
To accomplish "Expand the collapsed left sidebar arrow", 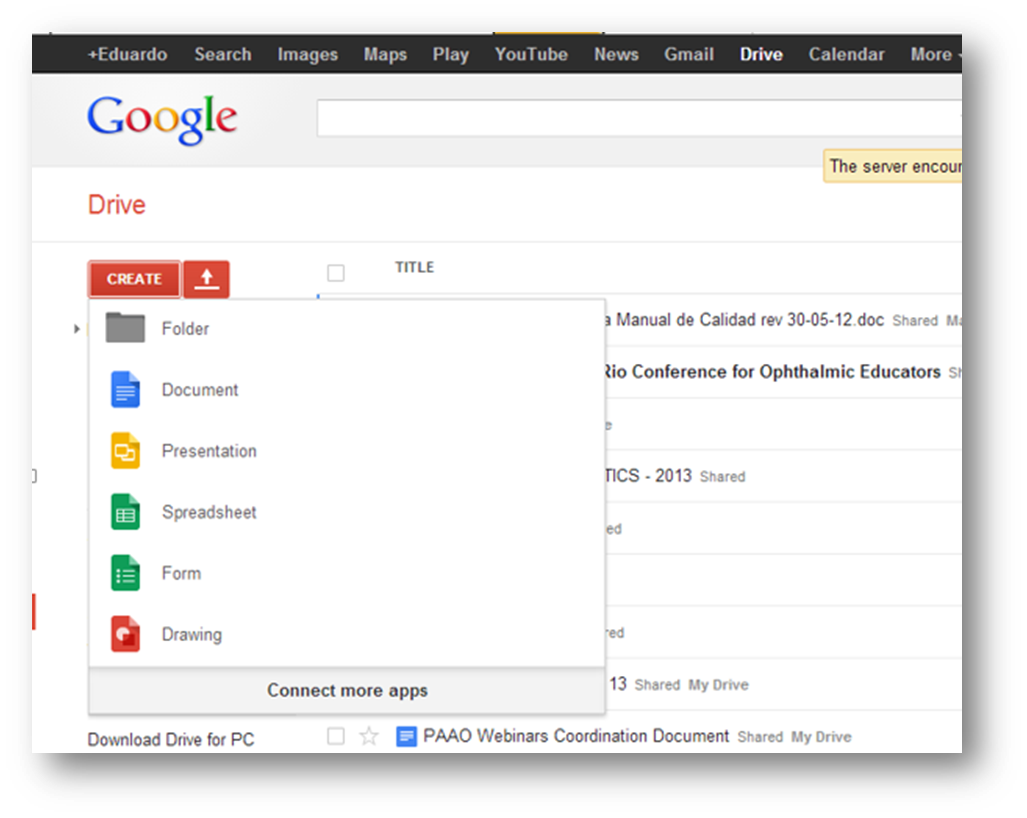I will coord(77,328).
